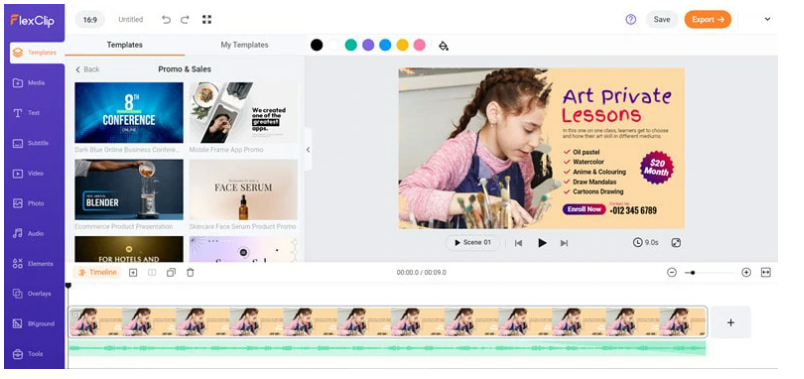804x379 pixels.
Task: Zoom in the timeline with plus icon
Action: click(x=746, y=272)
